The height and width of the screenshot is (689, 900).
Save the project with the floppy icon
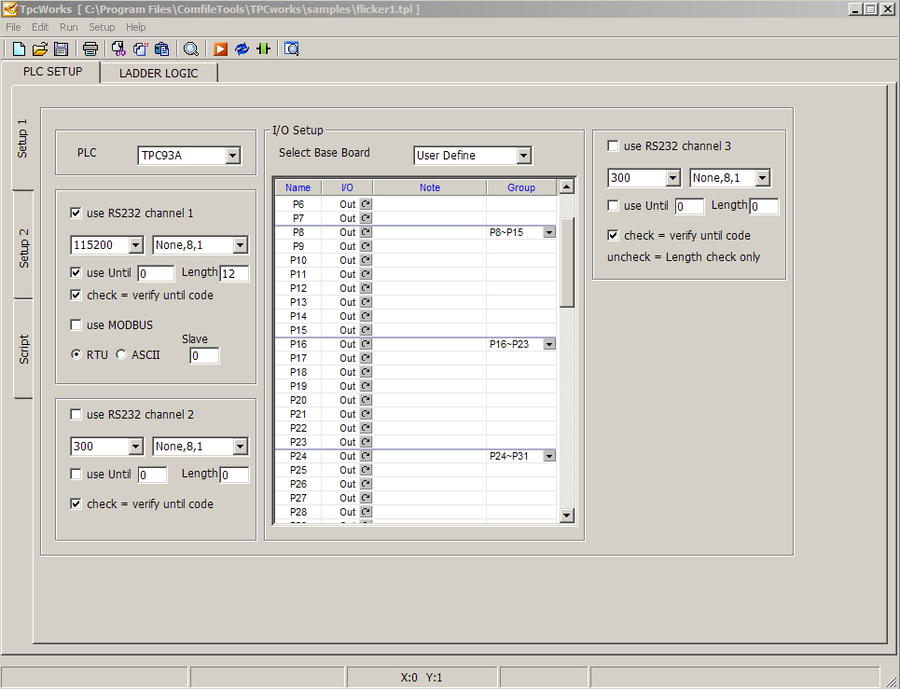pyautogui.click(x=61, y=49)
